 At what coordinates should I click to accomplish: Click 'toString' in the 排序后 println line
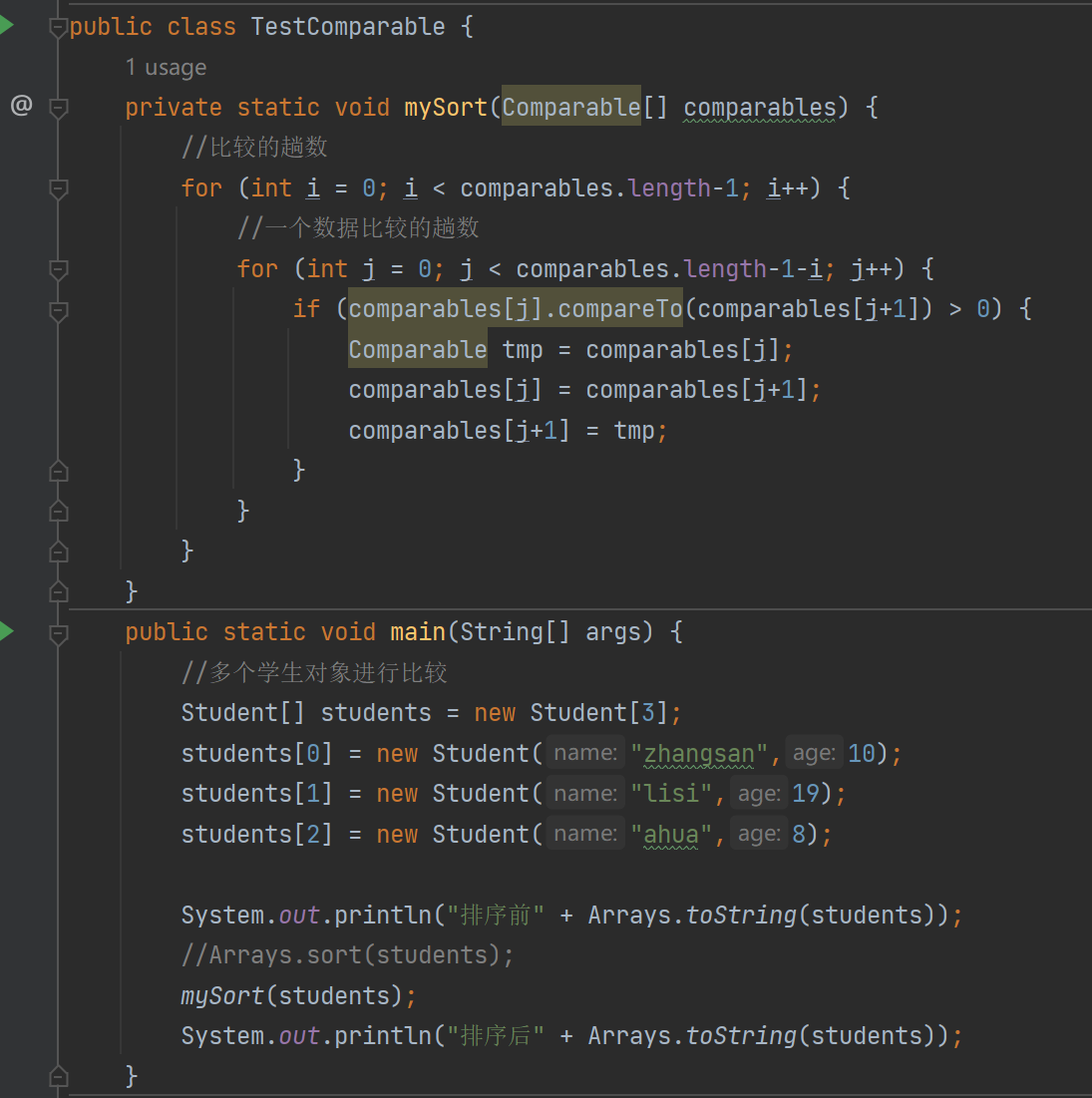(x=741, y=1036)
